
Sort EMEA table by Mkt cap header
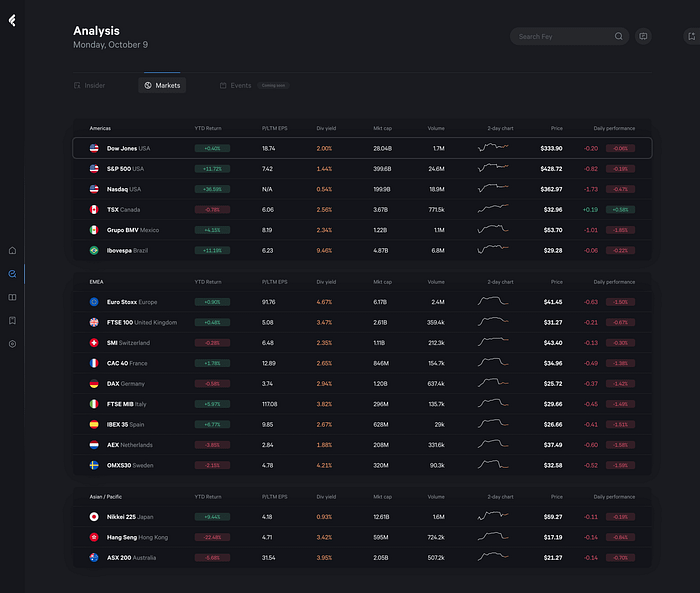point(383,282)
